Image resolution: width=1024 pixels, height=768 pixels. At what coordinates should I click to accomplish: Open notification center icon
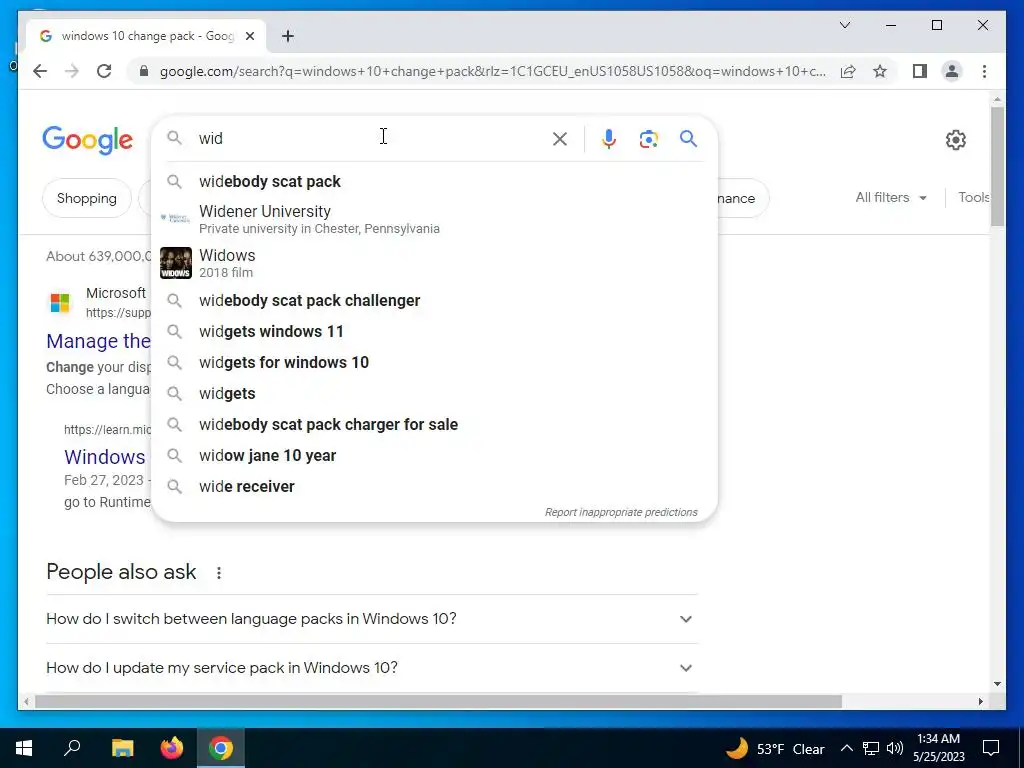[x=991, y=748]
